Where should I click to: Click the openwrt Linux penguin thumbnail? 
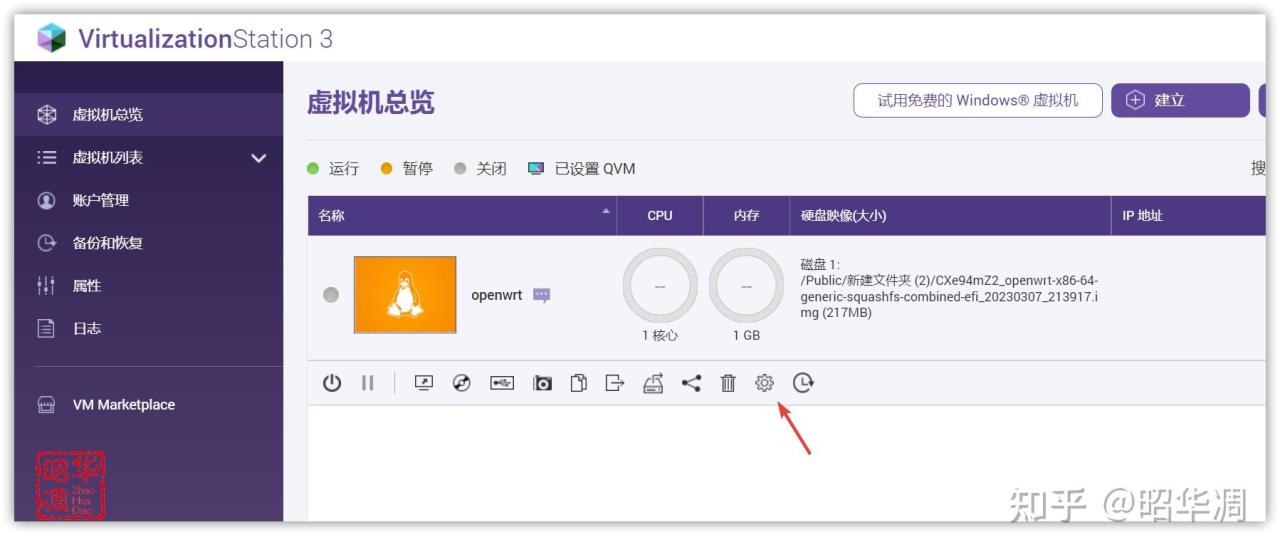pos(405,295)
